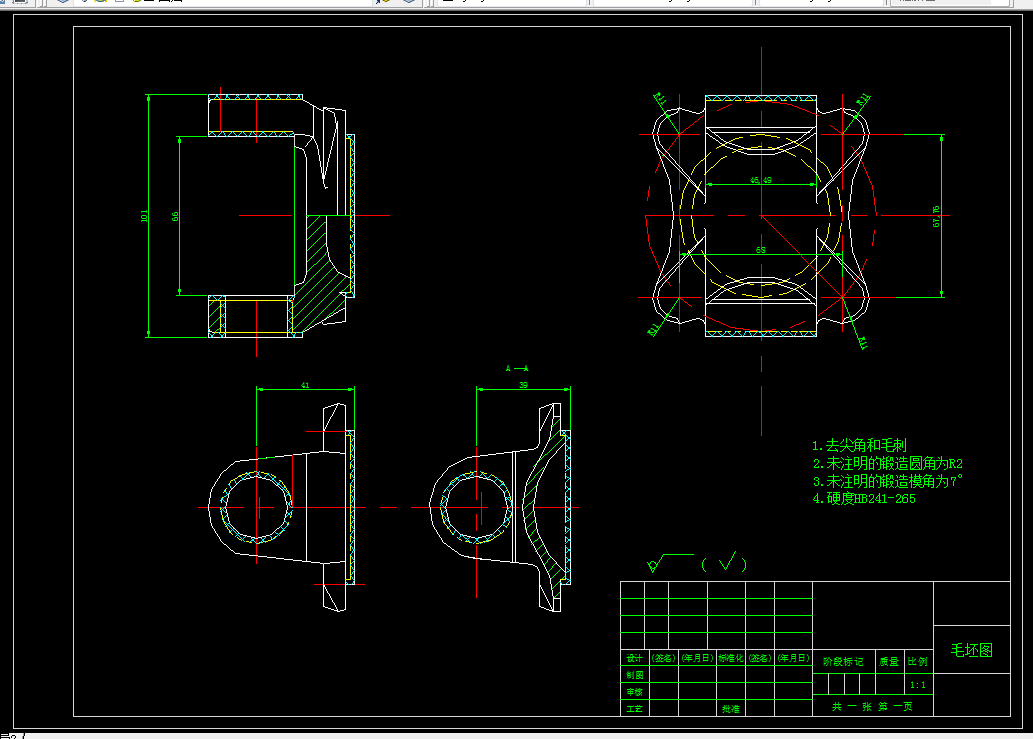Click the 审核 cell in title block
1033x739 pixels.
pyautogui.click(x=634, y=692)
